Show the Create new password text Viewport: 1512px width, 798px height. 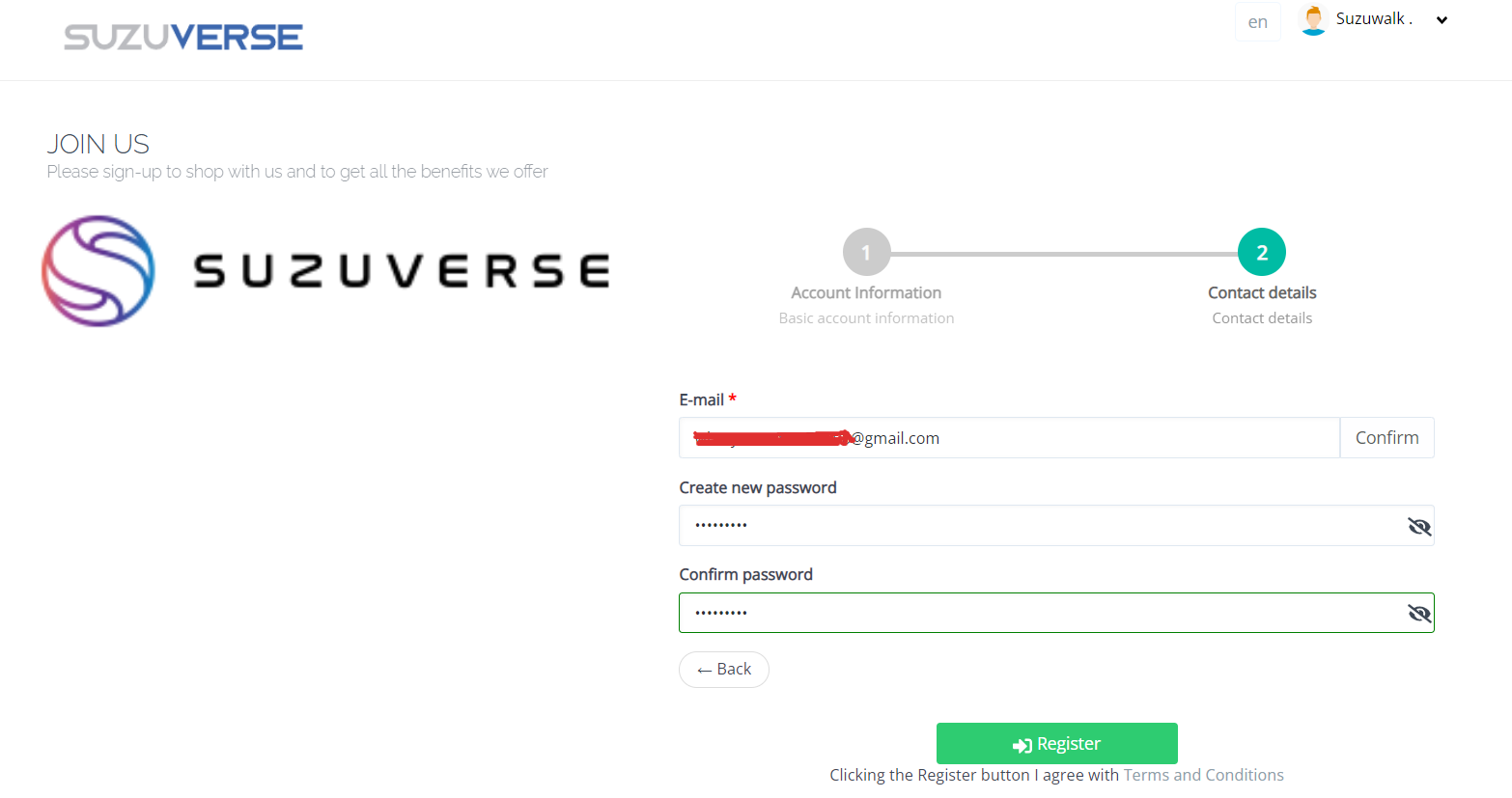1418,526
